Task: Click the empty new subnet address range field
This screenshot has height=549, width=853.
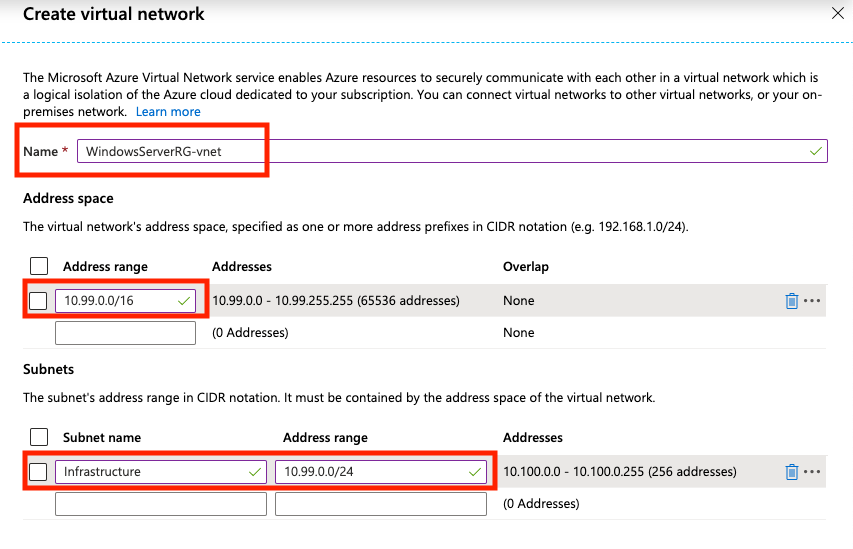Action: [x=380, y=504]
